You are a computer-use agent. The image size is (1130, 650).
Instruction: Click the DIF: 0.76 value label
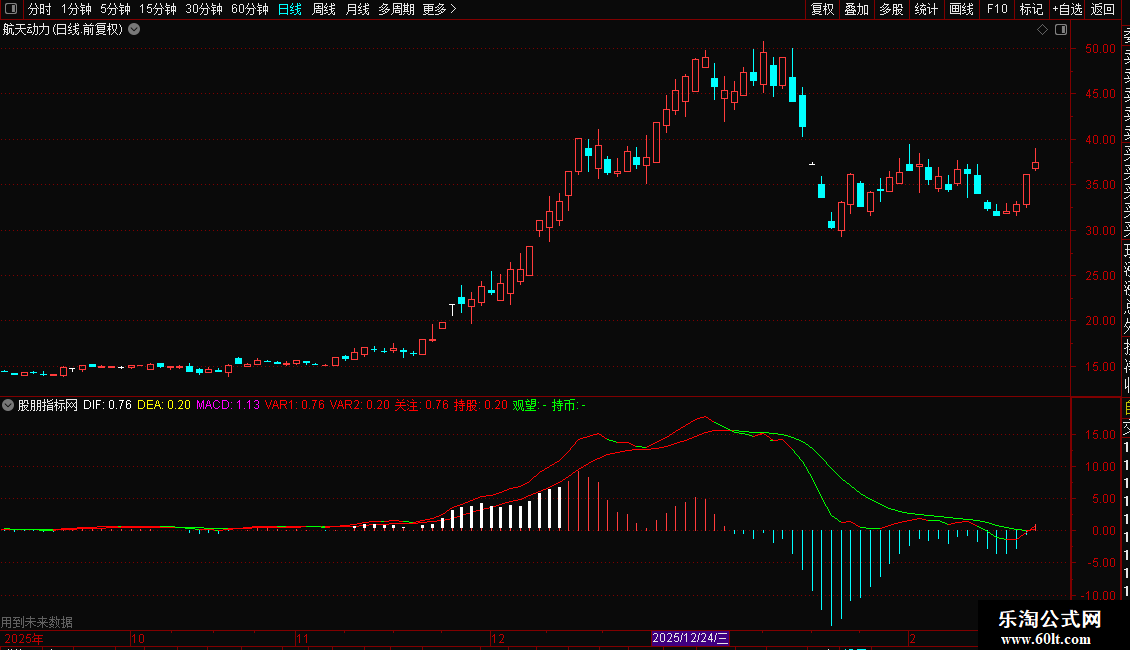coord(107,405)
